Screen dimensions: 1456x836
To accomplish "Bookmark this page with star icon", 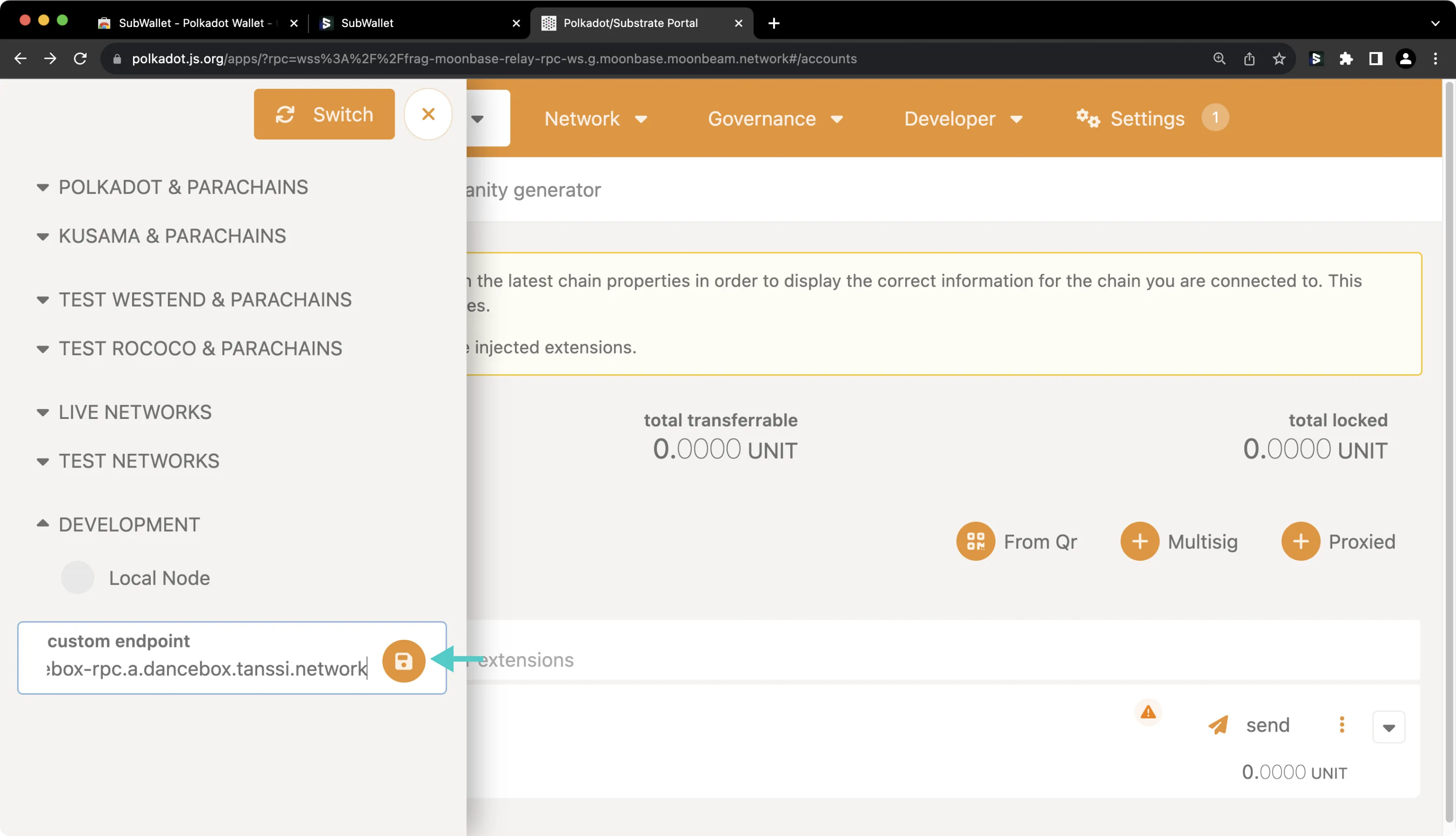I will [1278, 59].
